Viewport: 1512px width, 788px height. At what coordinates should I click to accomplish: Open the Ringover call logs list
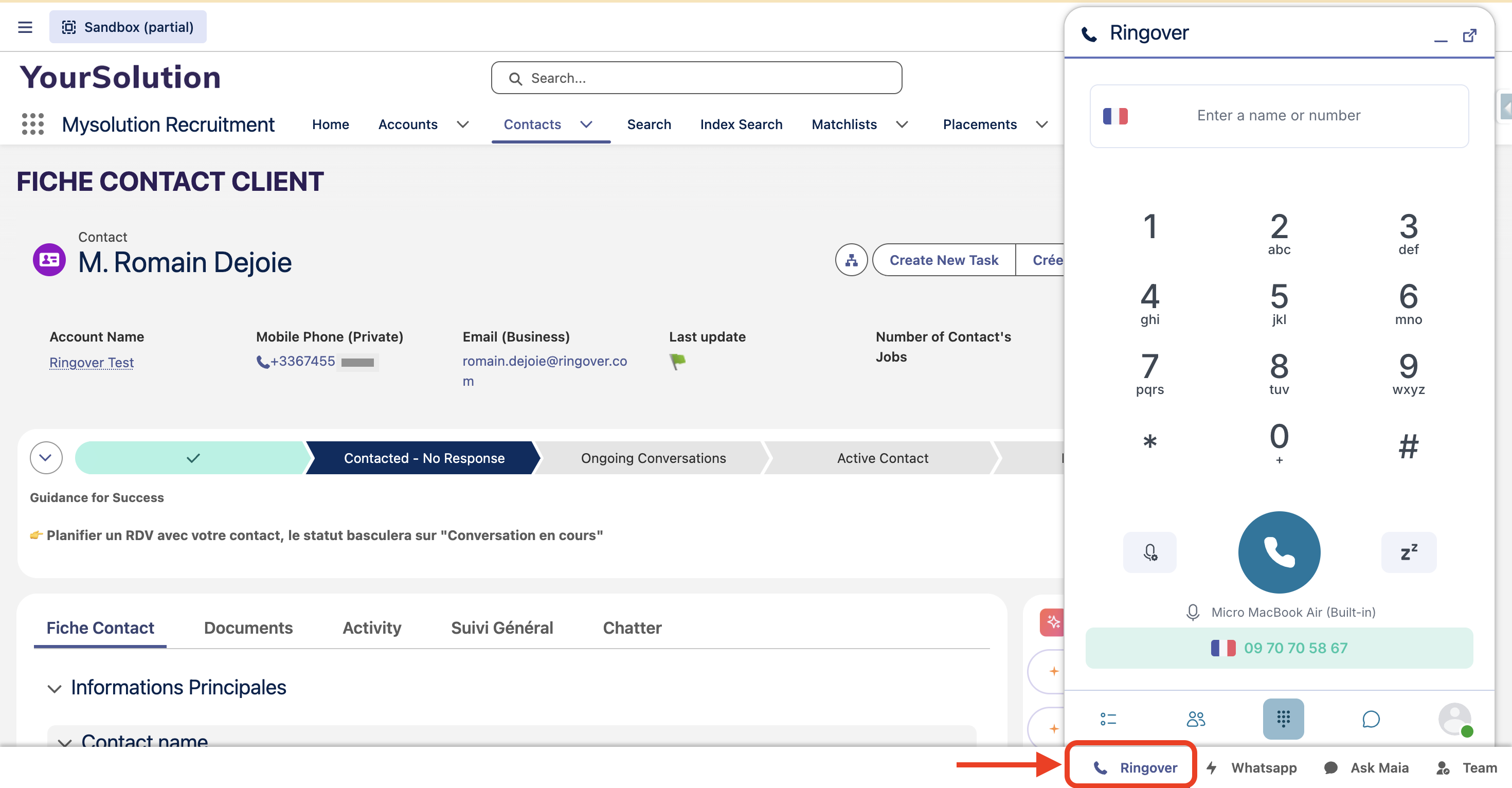pyautogui.click(x=1108, y=719)
